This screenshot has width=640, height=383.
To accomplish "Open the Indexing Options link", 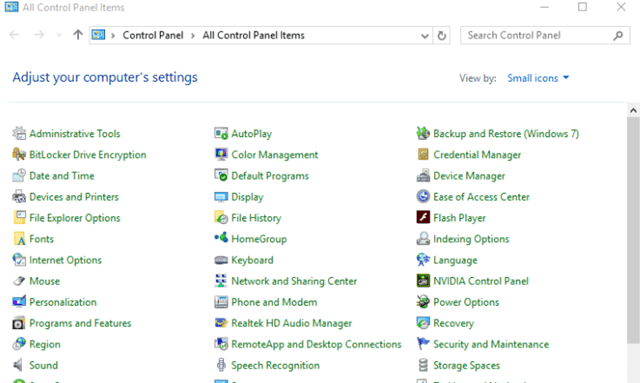I will (x=471, y=239).
